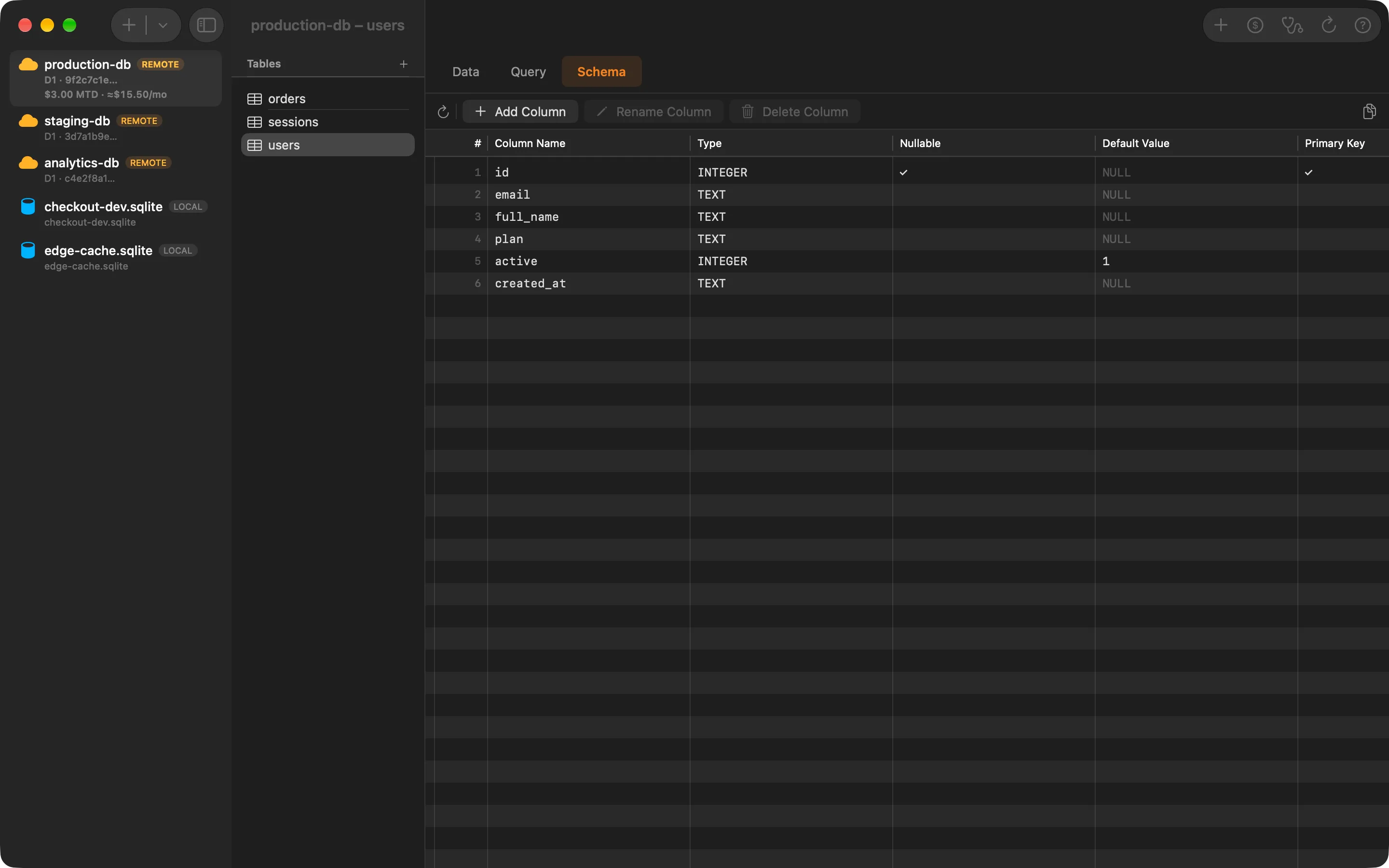Viewport: 1389px width, 868px height.
Task: Select the Schema tab
Action: (601, 72)
